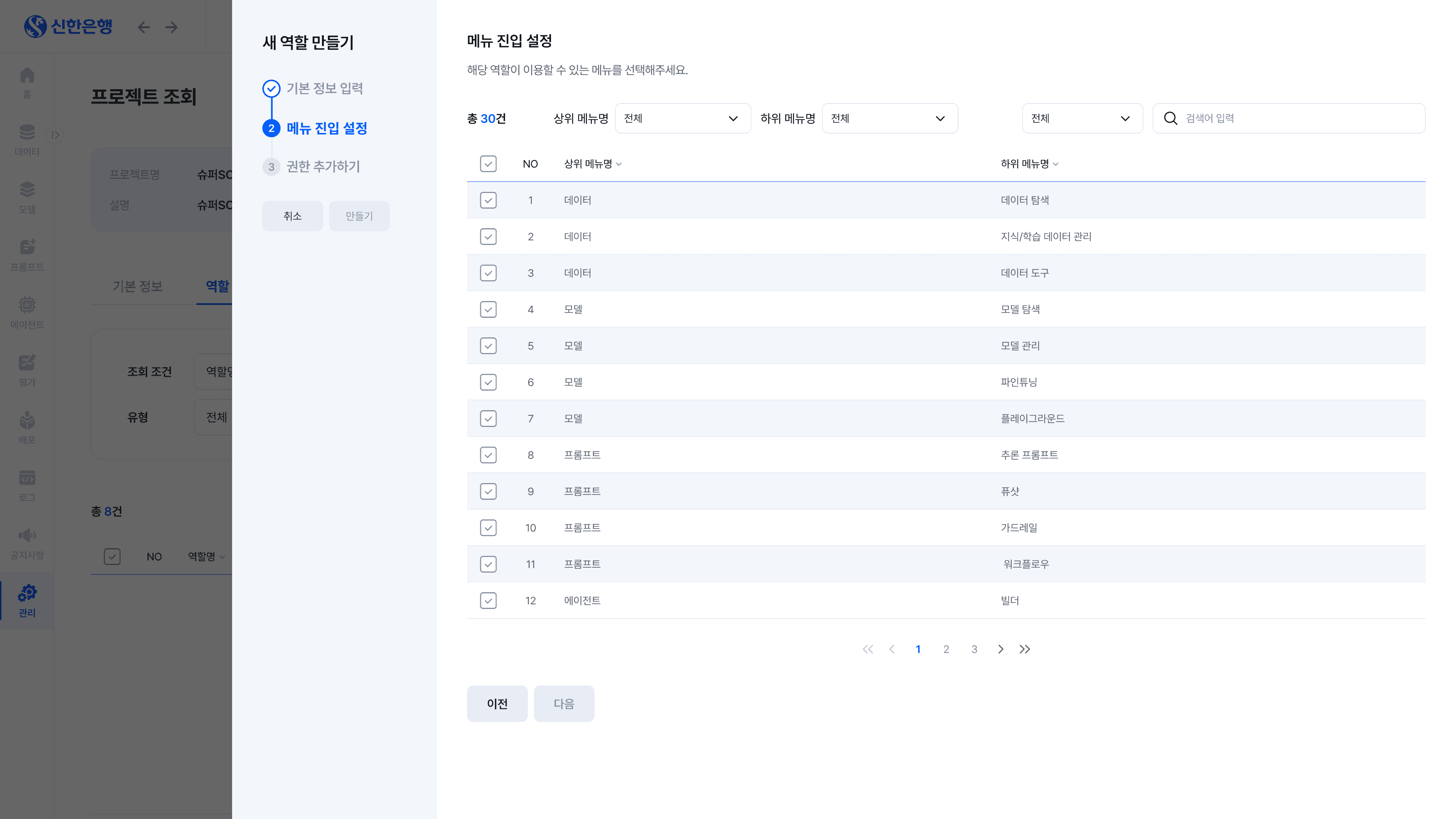This screenshot has width=1456, height=819.
Task: Click the 이전 button
Action: click(496, 703)
